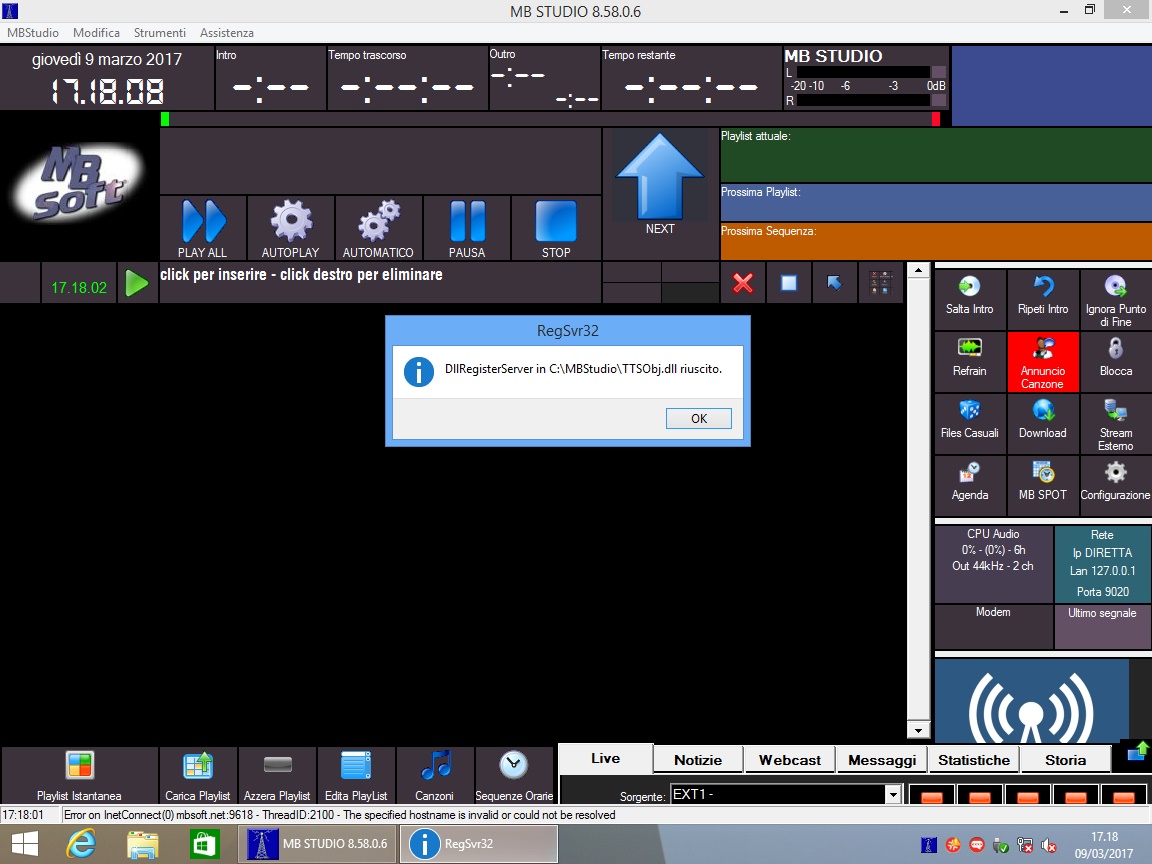The width and height of the screenshot is (1152, 864).
Task: Toggle the Salta Intro option
Action: (969, 299)
